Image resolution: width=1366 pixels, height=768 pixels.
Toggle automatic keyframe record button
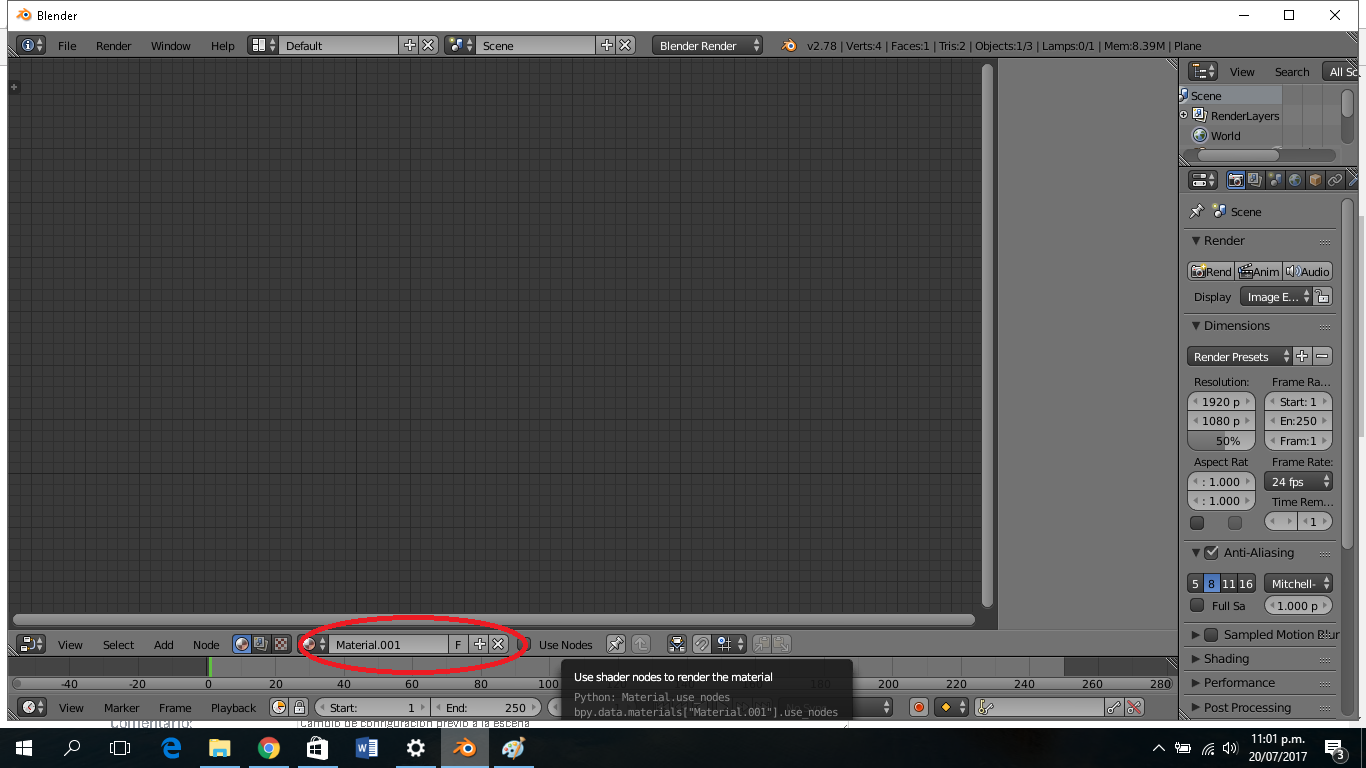(919, 707)
